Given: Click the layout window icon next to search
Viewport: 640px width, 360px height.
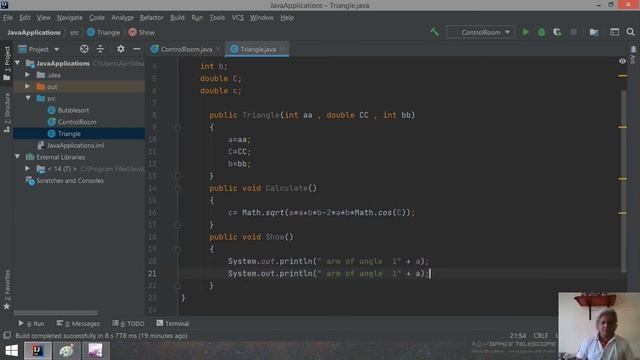Looking at the screenshot, I should pyautogui.click(x=614, y=32).
